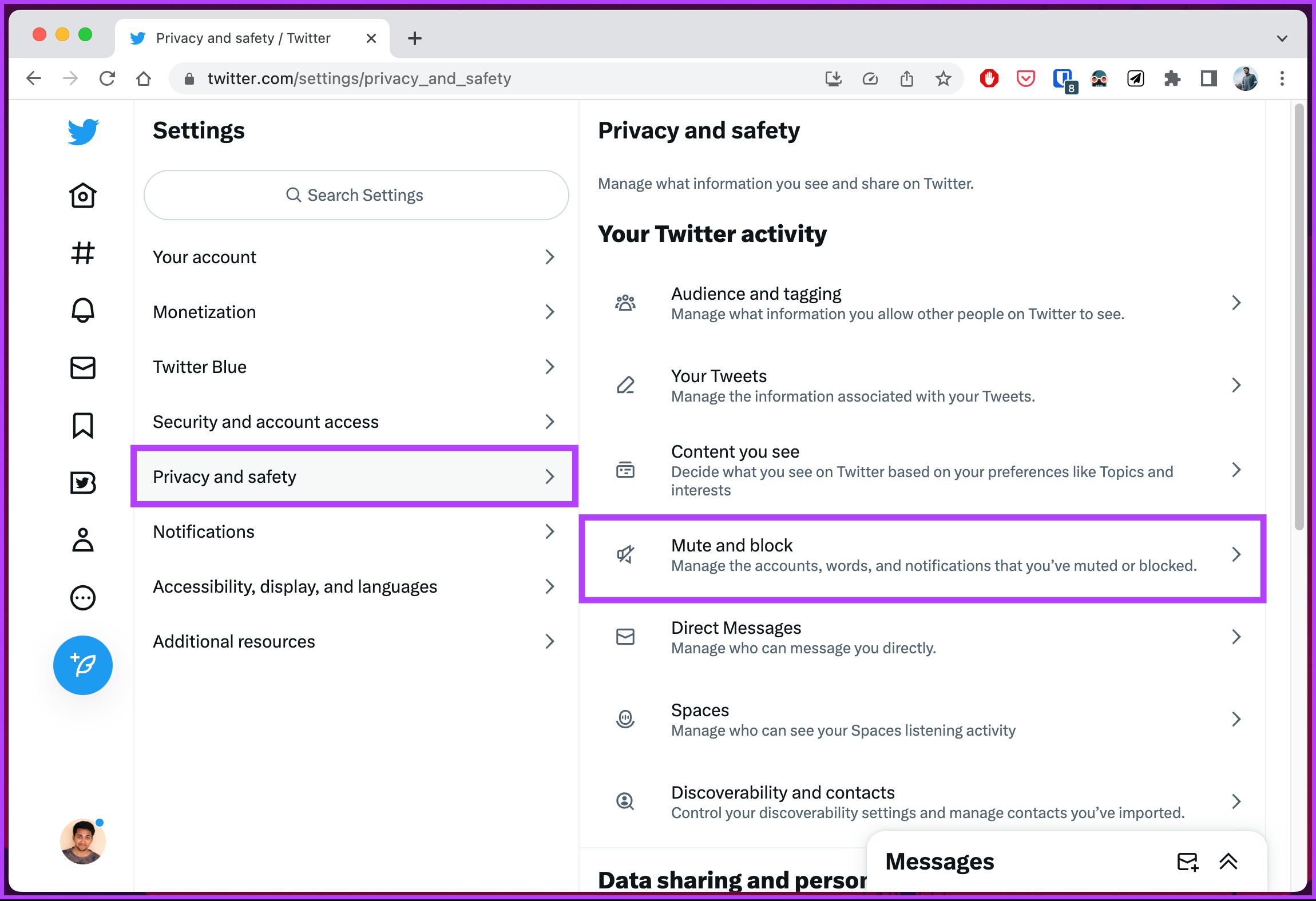1316x901 pixels.
Task: Go to the Home icon in the Twitter sidebar
Action: 83,196
